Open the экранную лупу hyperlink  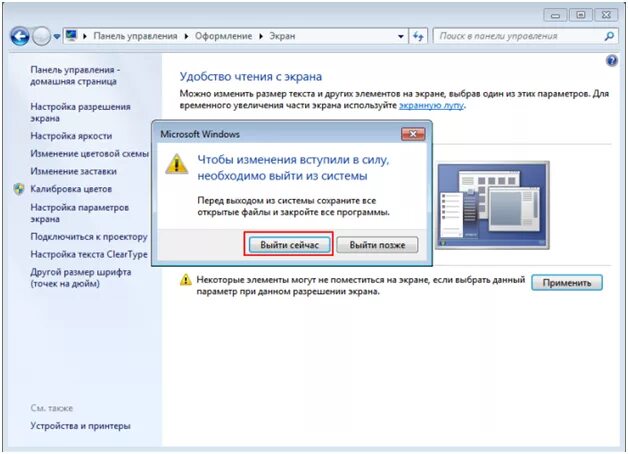tap(431, 105)
